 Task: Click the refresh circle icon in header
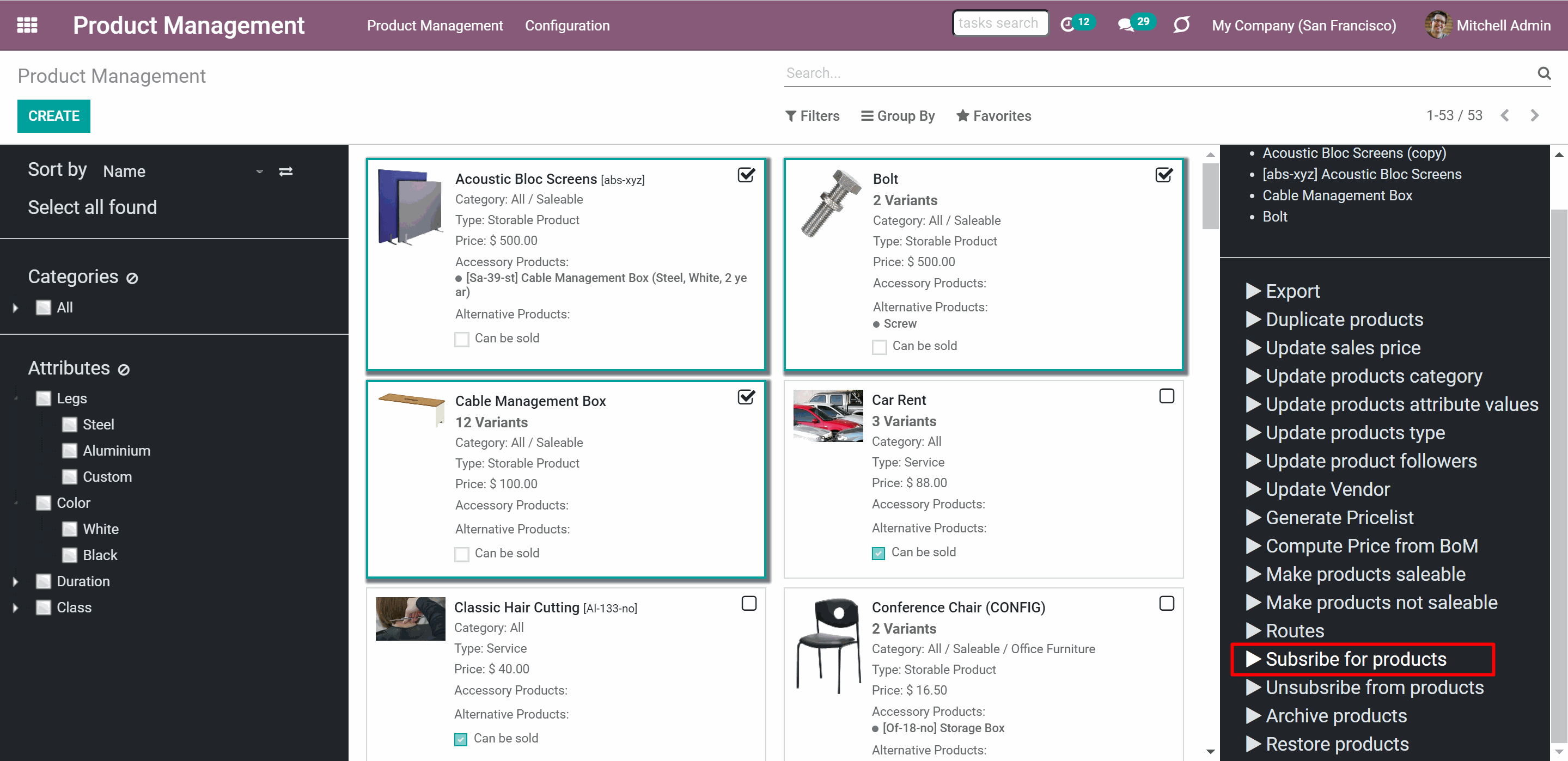coord(1181,25)
